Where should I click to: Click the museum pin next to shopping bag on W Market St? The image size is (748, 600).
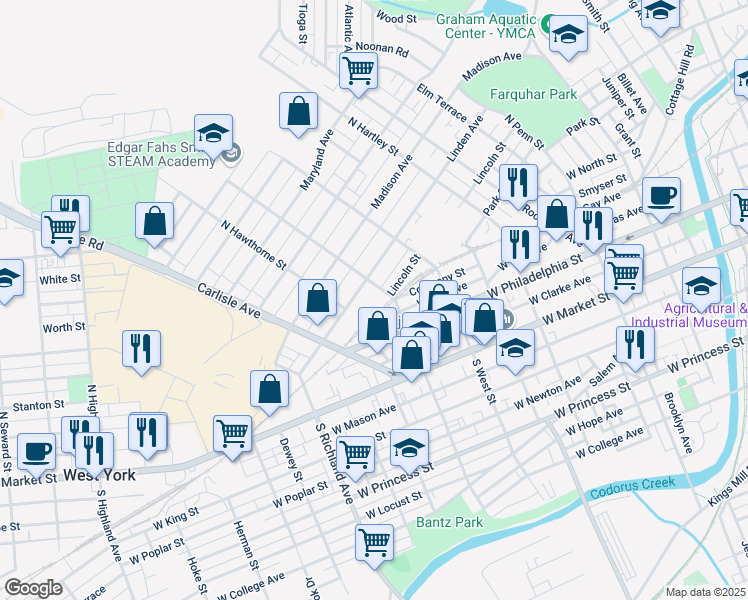[x=508, y=319]
